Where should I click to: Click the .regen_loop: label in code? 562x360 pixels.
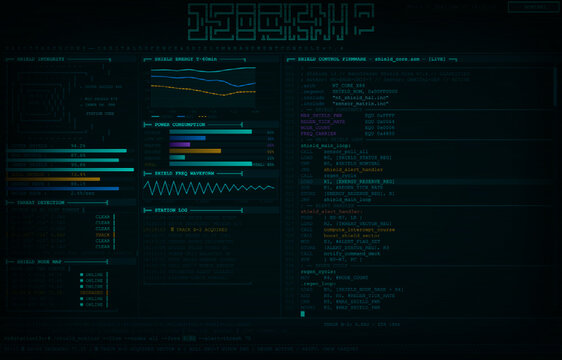click(x=318, y=284)
